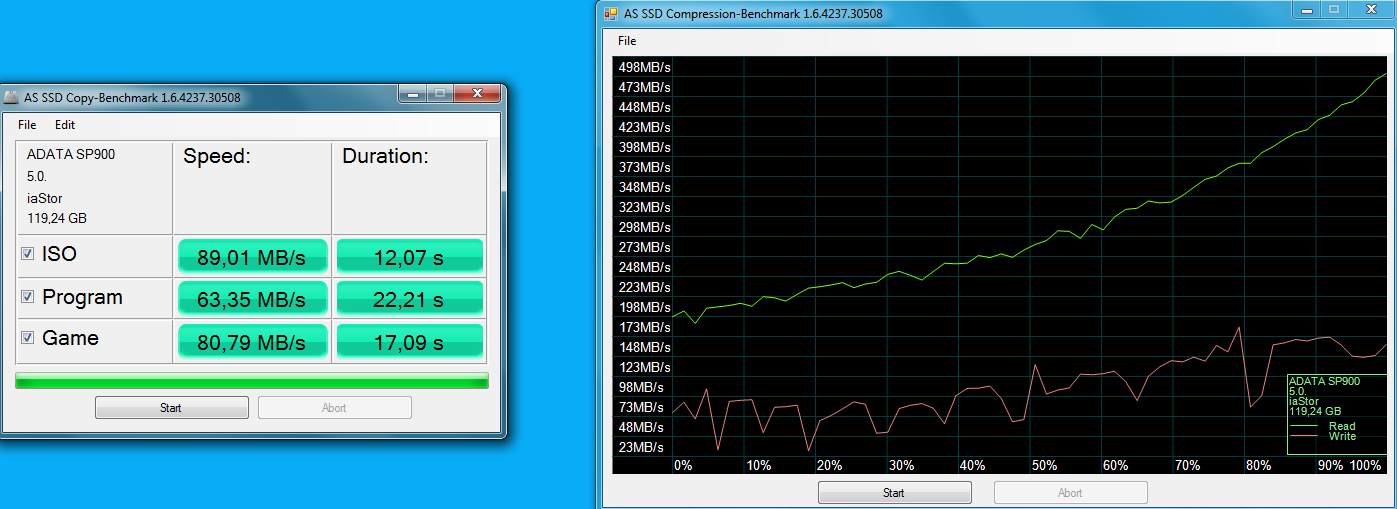Open File menu in Compression-Benchmark window
The image size is (1397, 509).
pyautogui.click(x=627, y=41)
